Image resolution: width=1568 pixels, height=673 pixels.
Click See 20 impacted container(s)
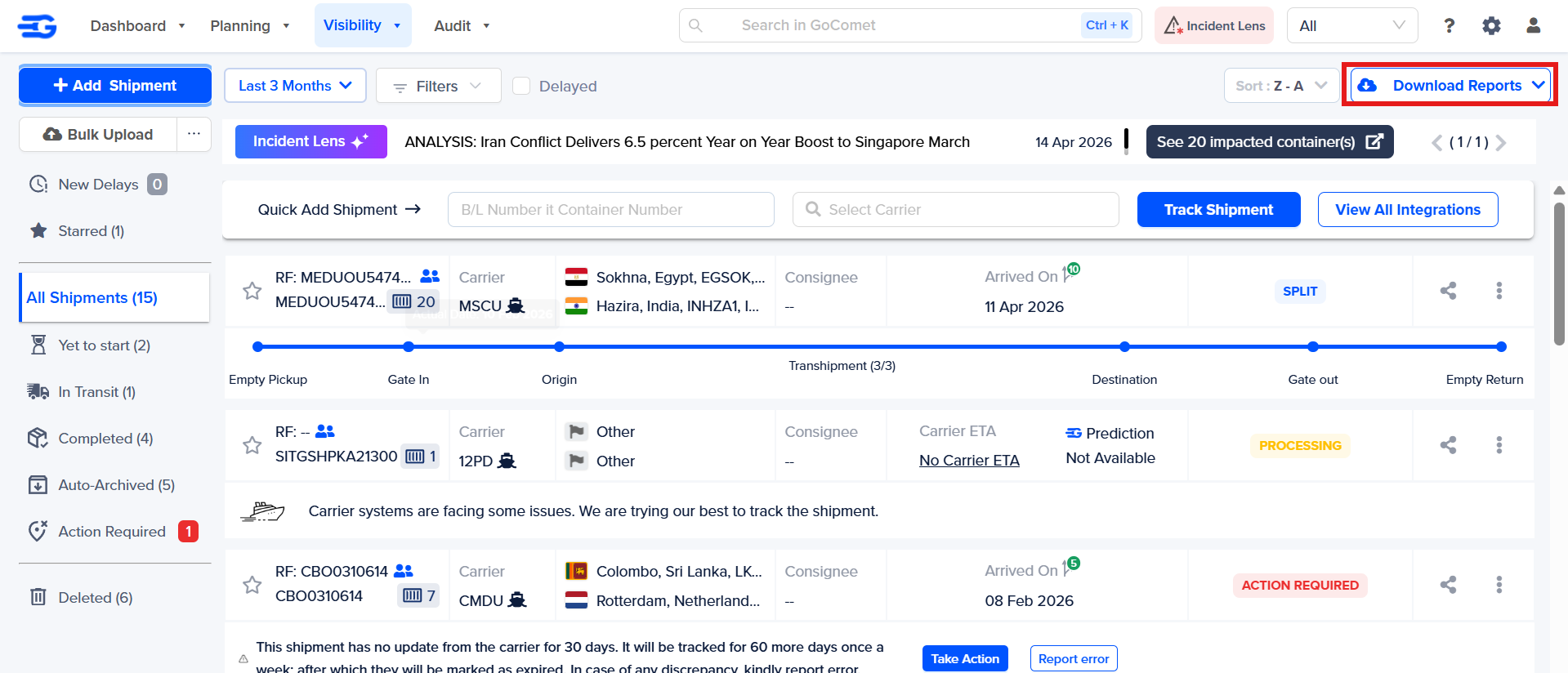click(x=1269, y=142)
